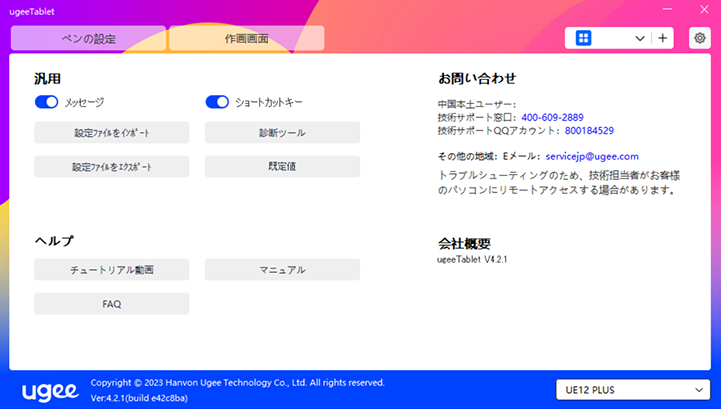Open チュートリアル動画 help button
This screenshot has width=721, height=409.
point(111,270)
